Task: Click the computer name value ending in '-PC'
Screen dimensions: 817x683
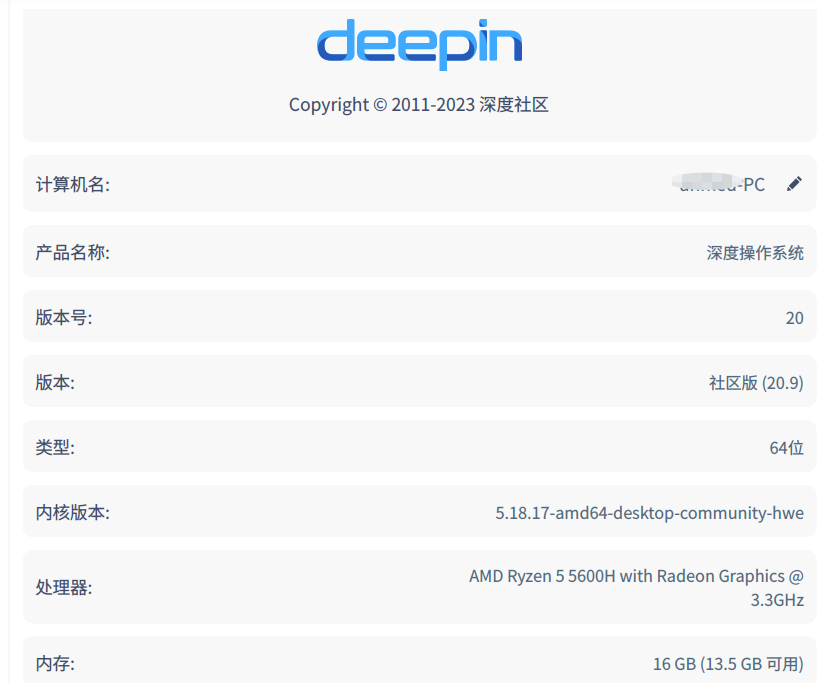Action: point(719,184)
